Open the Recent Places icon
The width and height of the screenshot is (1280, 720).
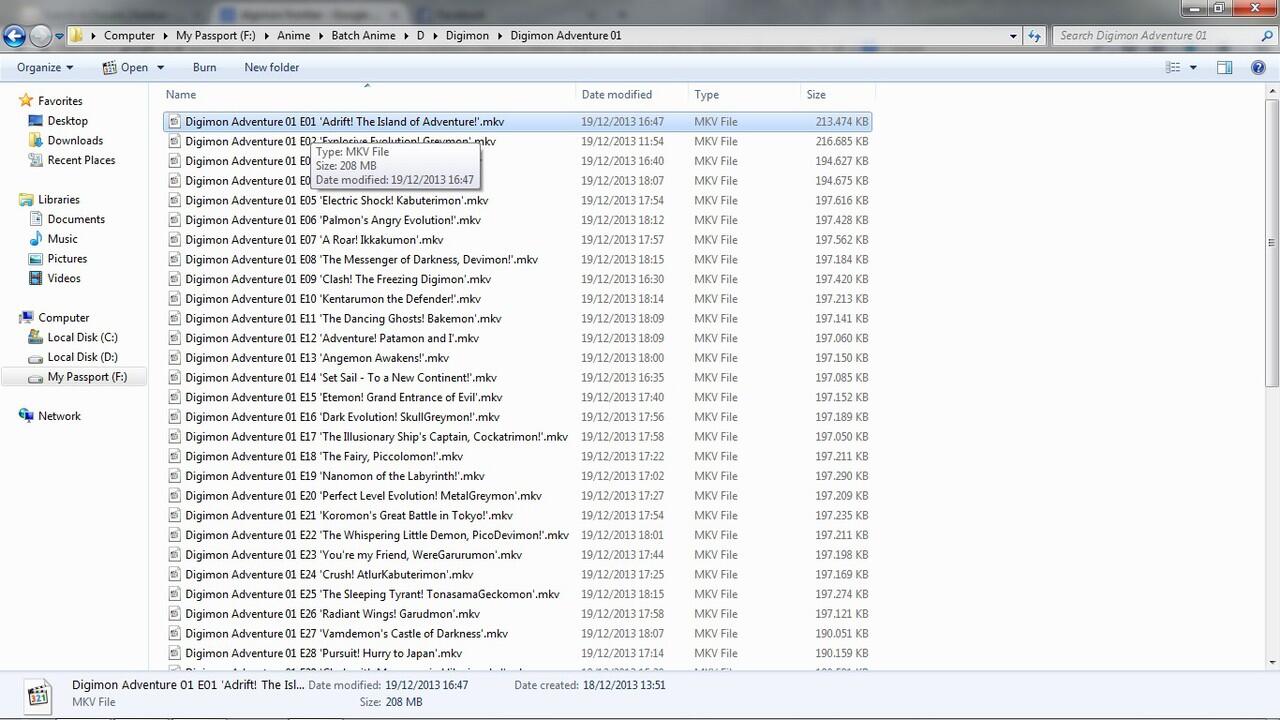(36, 160)
